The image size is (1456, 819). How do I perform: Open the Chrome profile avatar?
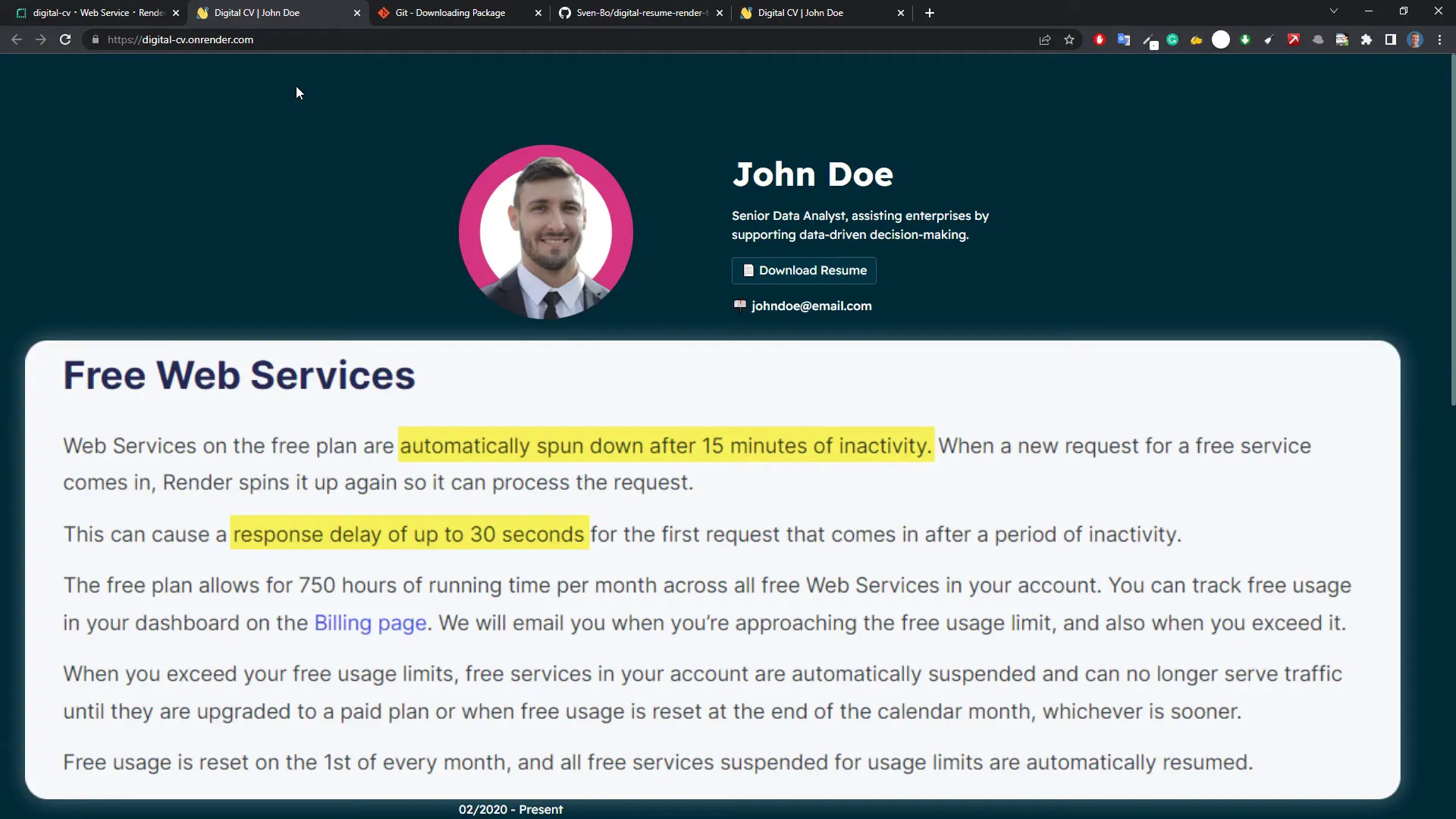coord(1415,40)
